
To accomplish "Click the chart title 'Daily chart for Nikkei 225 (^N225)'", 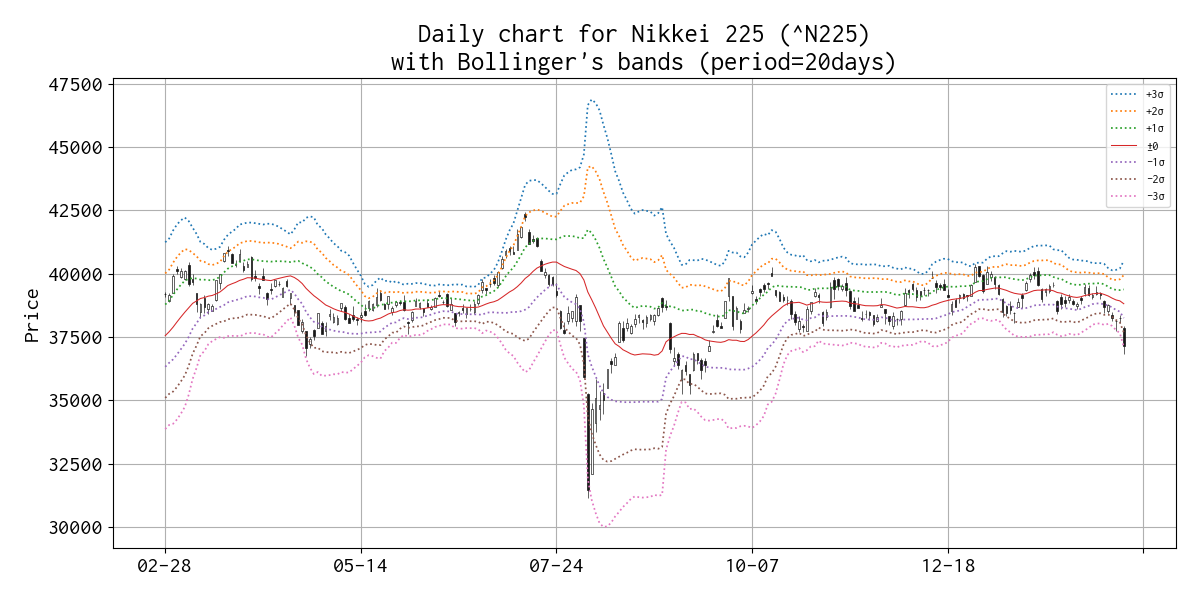I will [x=643, y=35].
